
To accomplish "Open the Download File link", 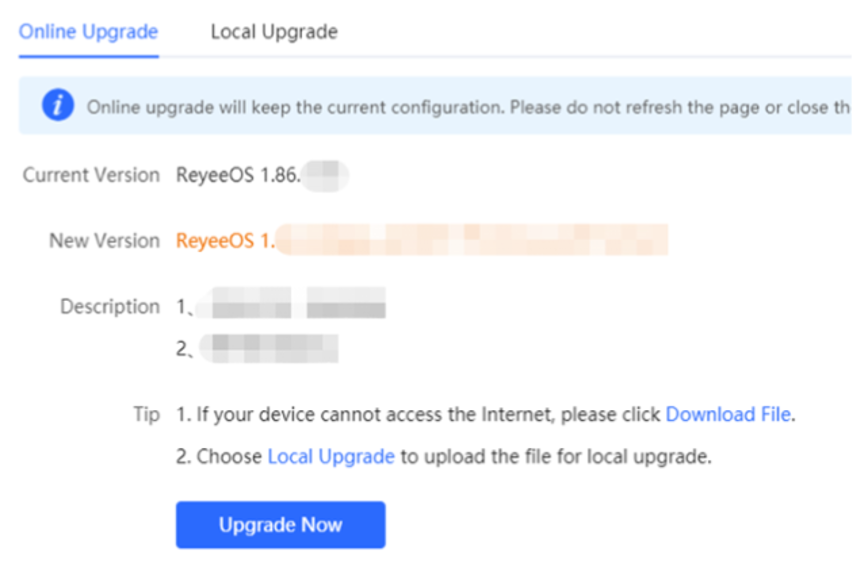I will 728,414.
